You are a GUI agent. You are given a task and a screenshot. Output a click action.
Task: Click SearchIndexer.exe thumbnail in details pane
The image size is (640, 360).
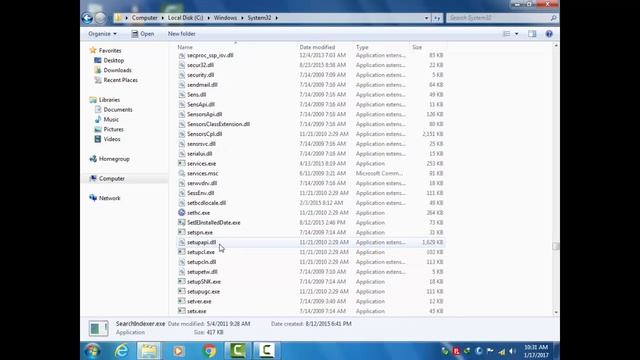(x=99, y=328)
